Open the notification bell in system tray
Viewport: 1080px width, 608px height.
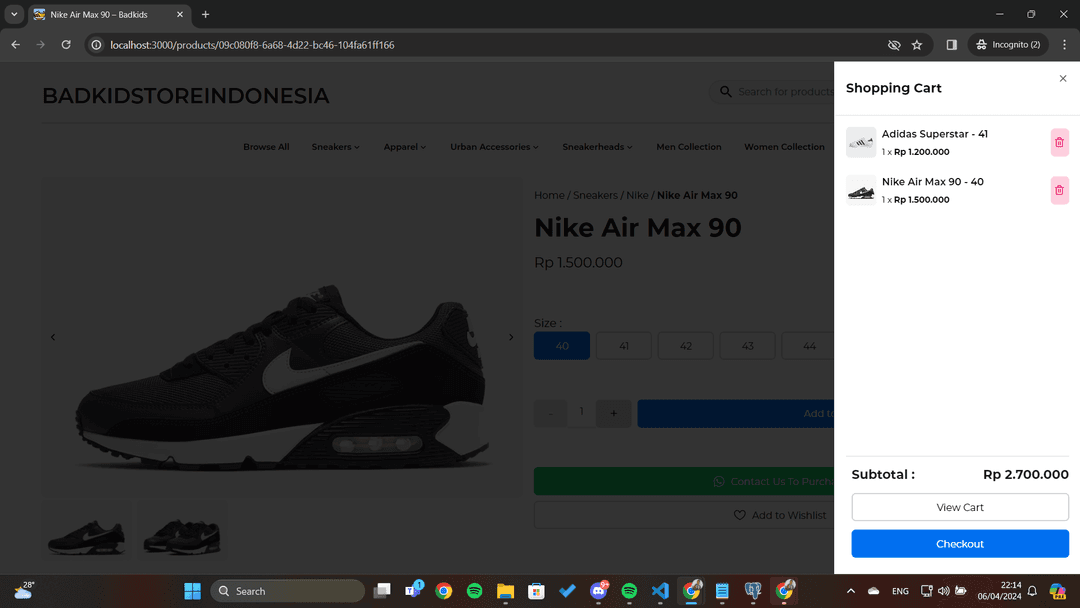point(1032,591)
